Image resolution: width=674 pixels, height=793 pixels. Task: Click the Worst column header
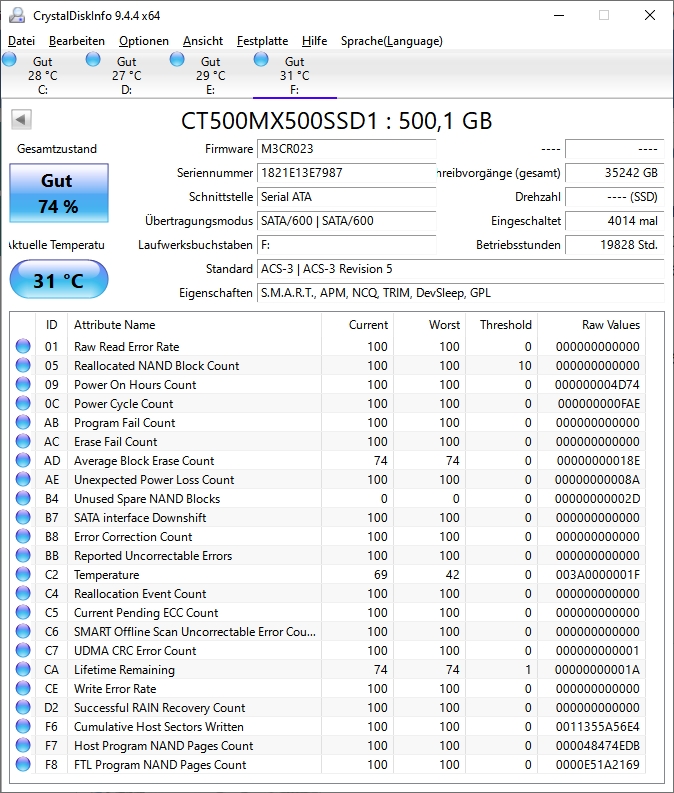429,325
